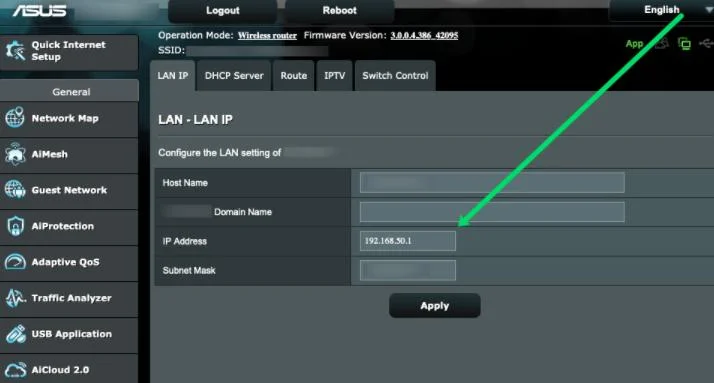Screen dimensions: 714x383
Task: Click the App link
Action: 634,44
